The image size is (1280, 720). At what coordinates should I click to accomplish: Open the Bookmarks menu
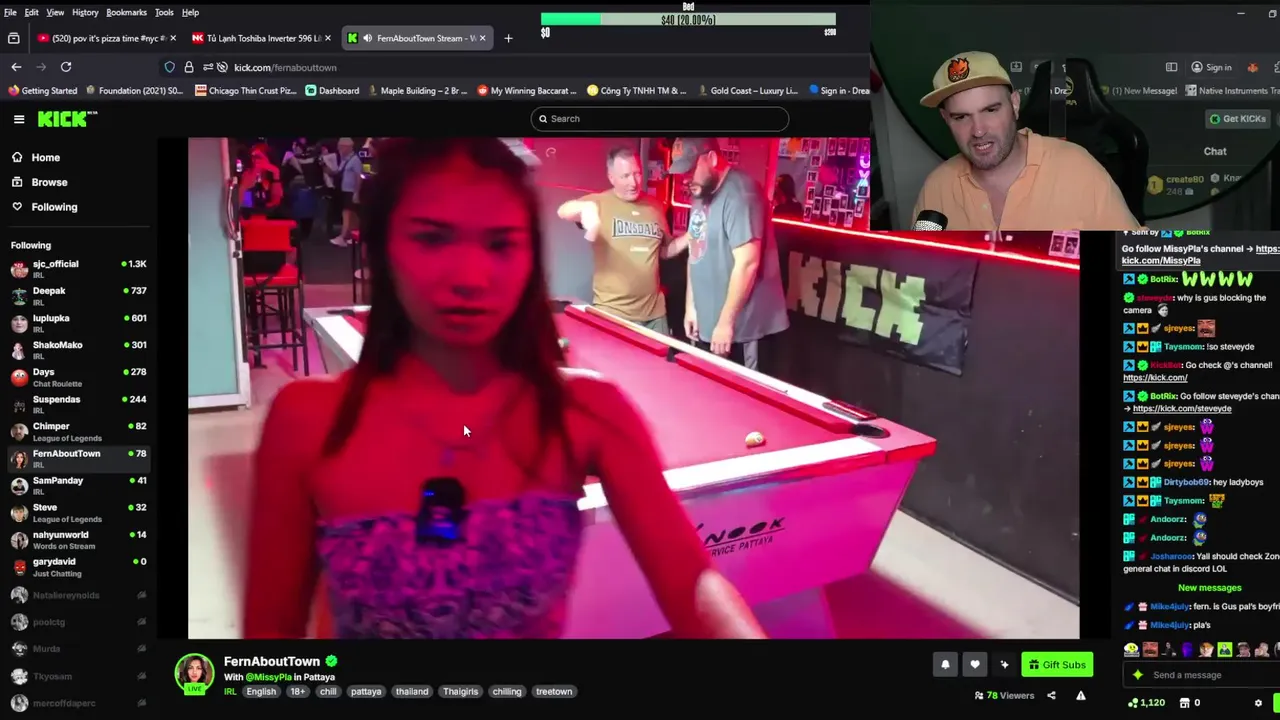tap(126, 12)
